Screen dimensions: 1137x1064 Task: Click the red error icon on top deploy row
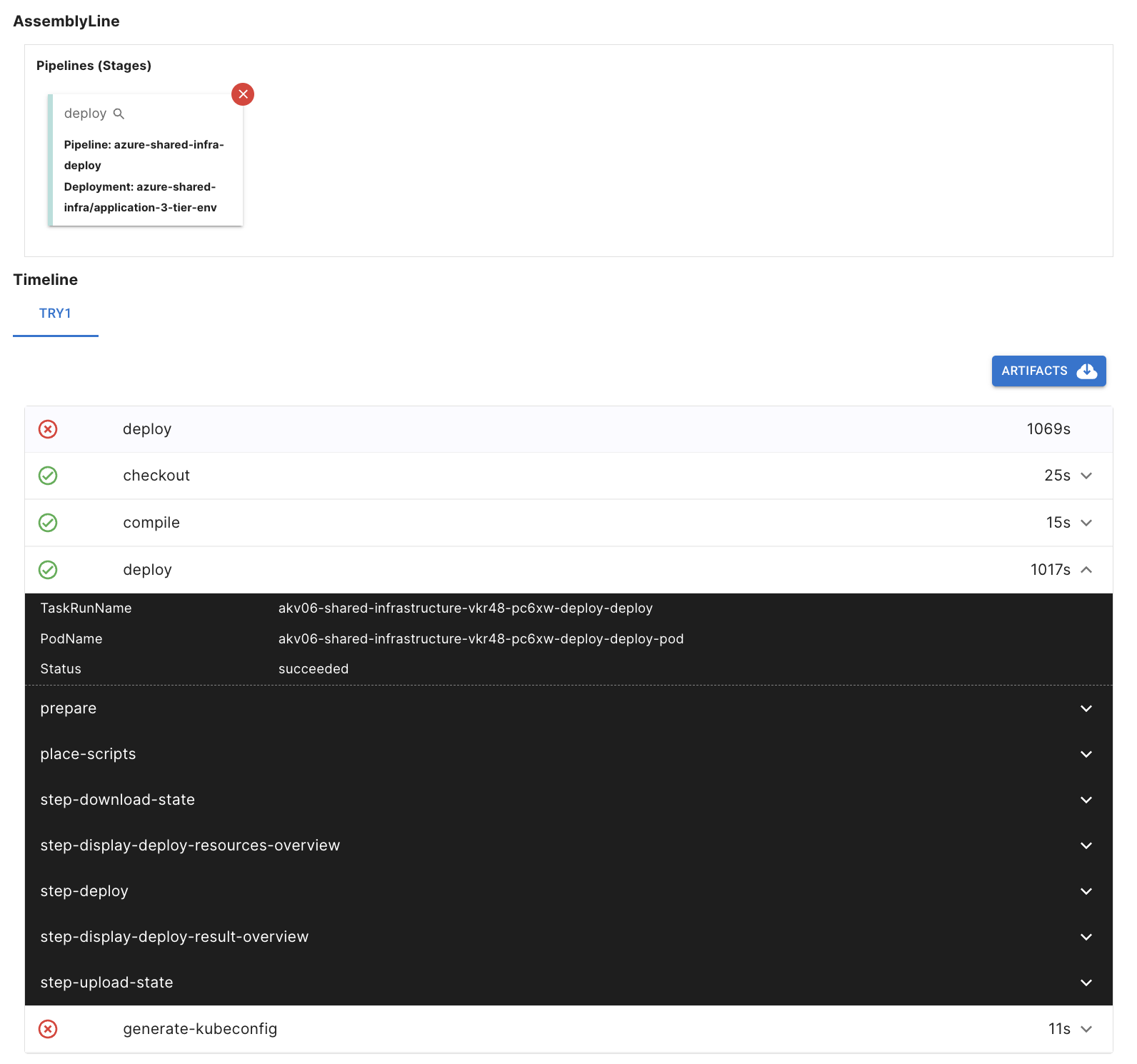pos(48,429)
